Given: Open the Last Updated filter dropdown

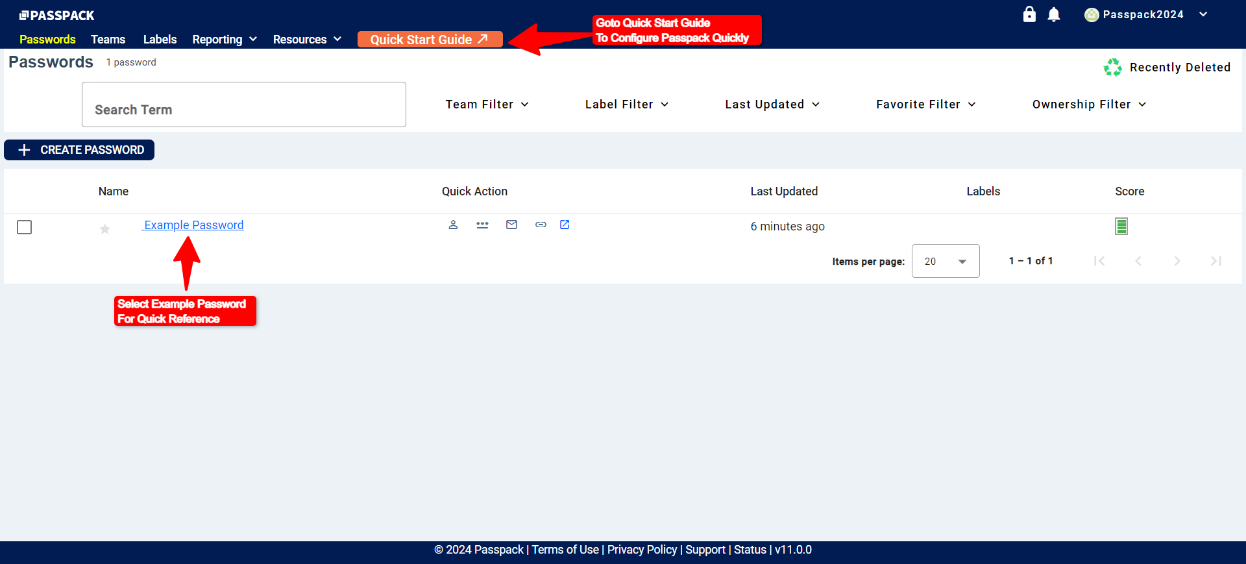Looking at the screenshot, I should tap(772, 104).
